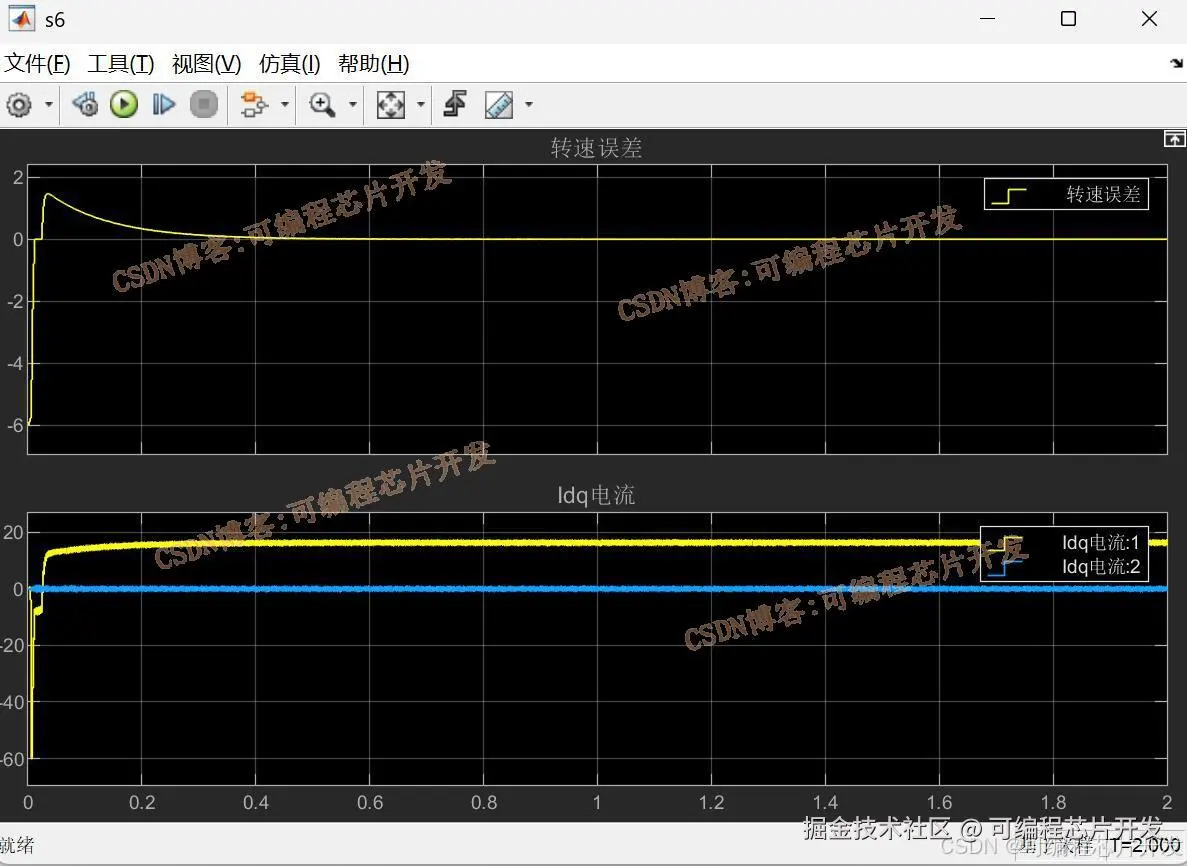Click the MATLAB icon in the title bar
Image resolution: width=1187 pixels, height=866 pixels.
21,19
